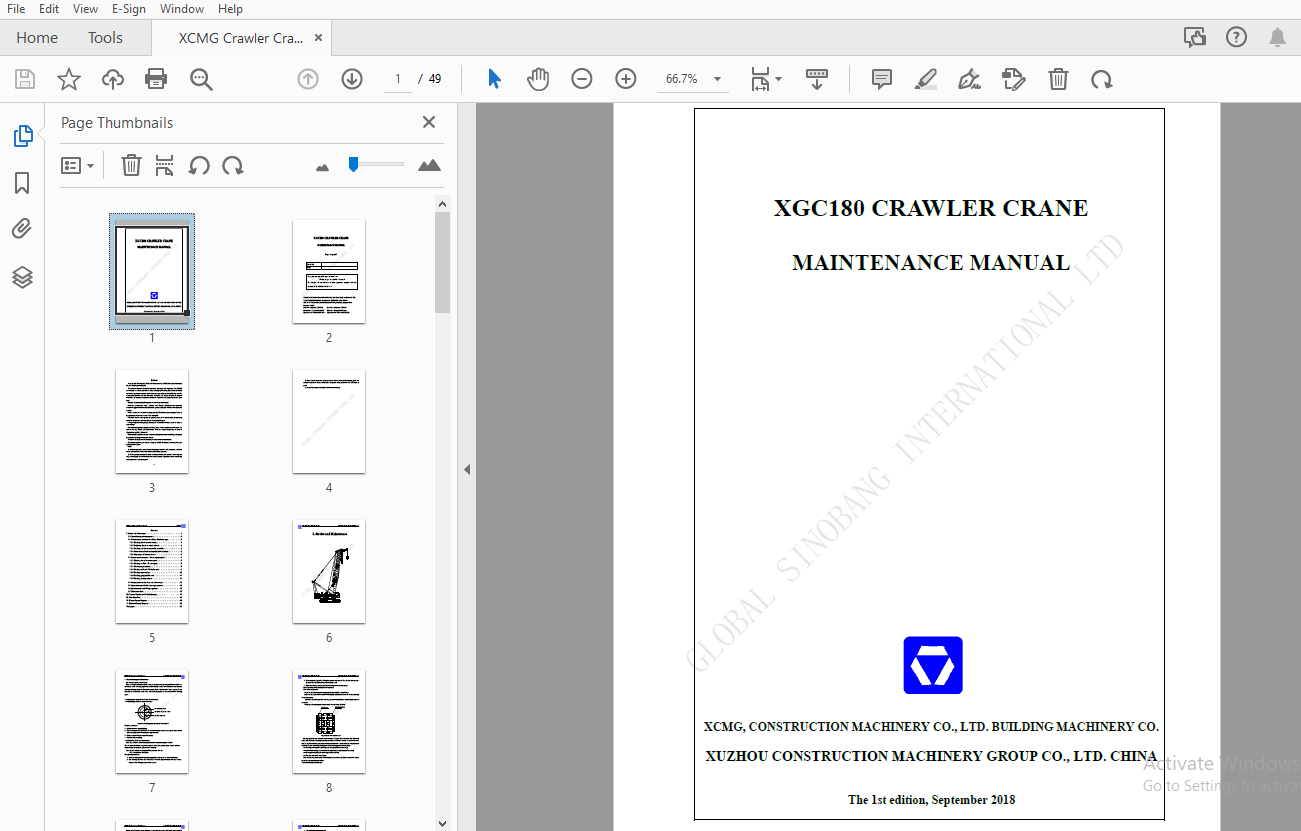Switch to the Home tab
This screenshot has width=1301, height=831.
37,38
